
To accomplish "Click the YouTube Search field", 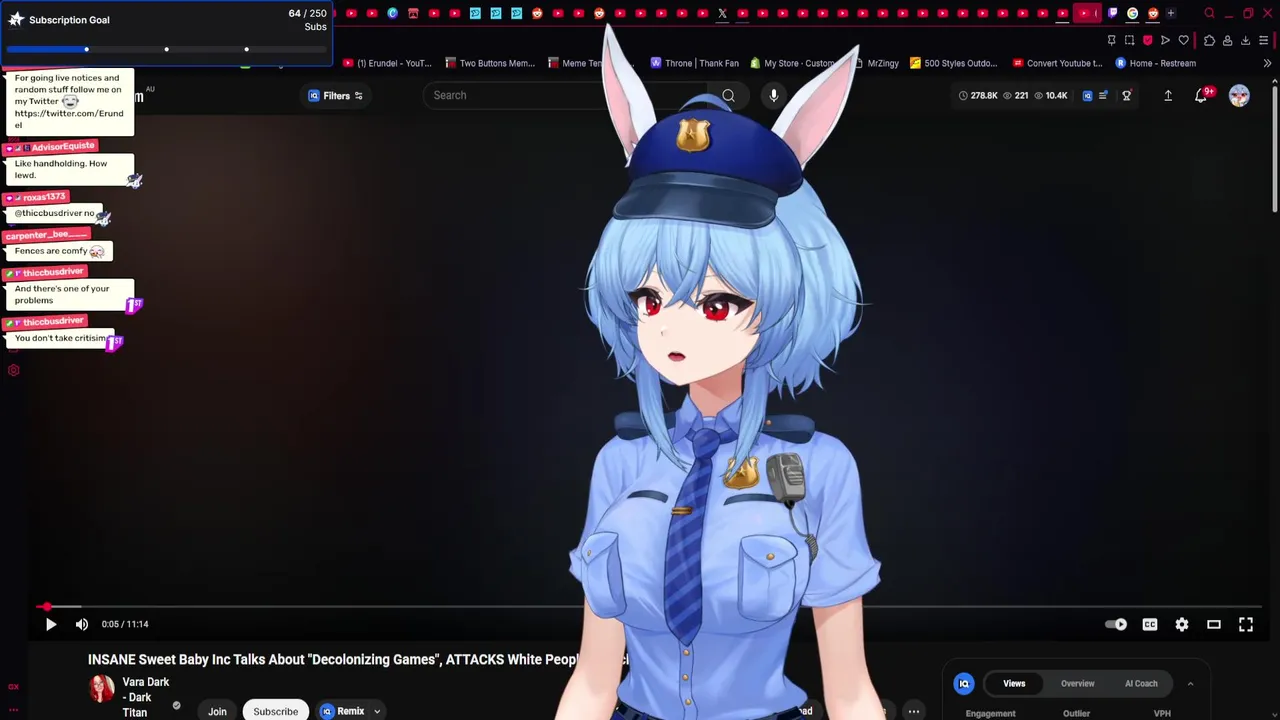I will (x=565, y=95).
